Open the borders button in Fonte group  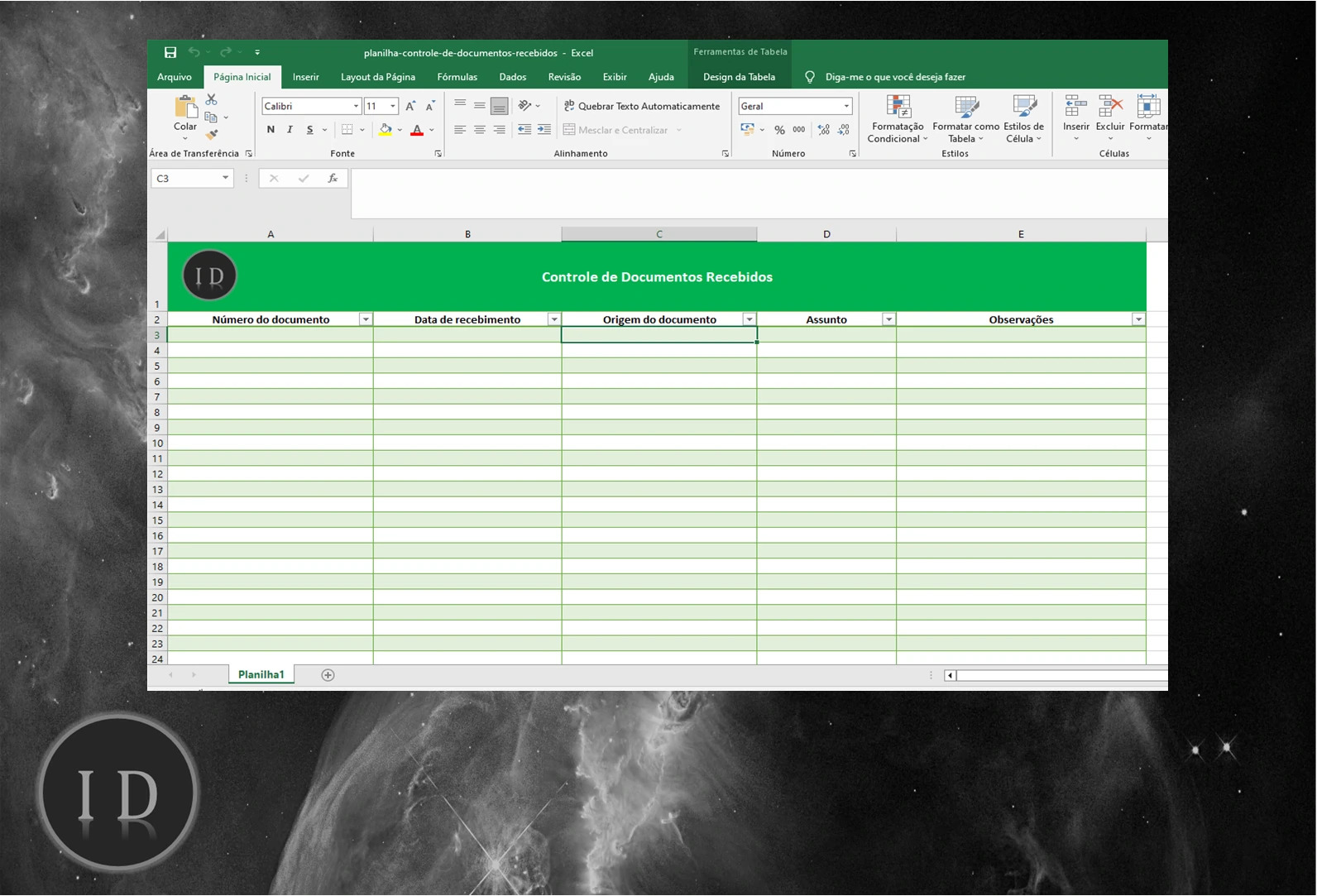(347, 130)
